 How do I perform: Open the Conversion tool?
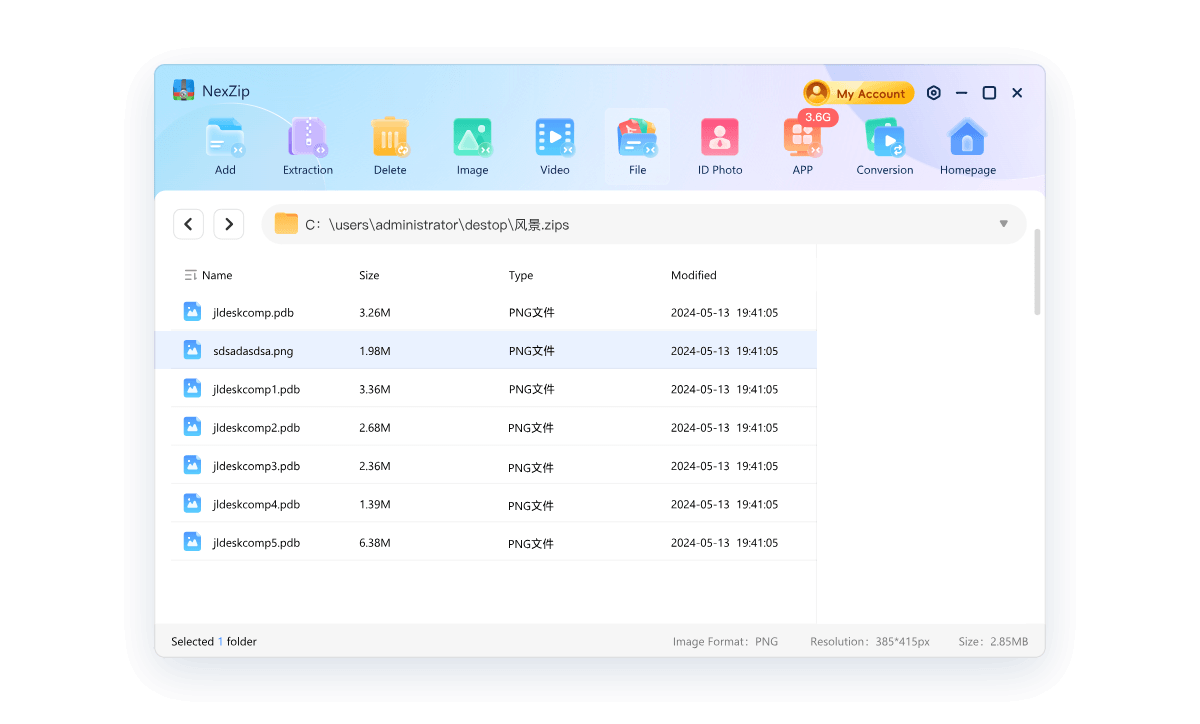click(885, 147)
